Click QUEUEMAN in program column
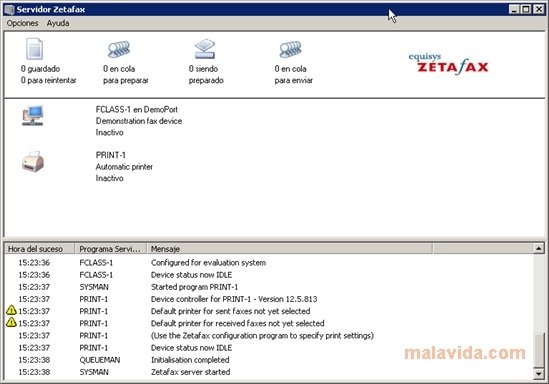The image size is (549, 384). click(x=99, y=360)
